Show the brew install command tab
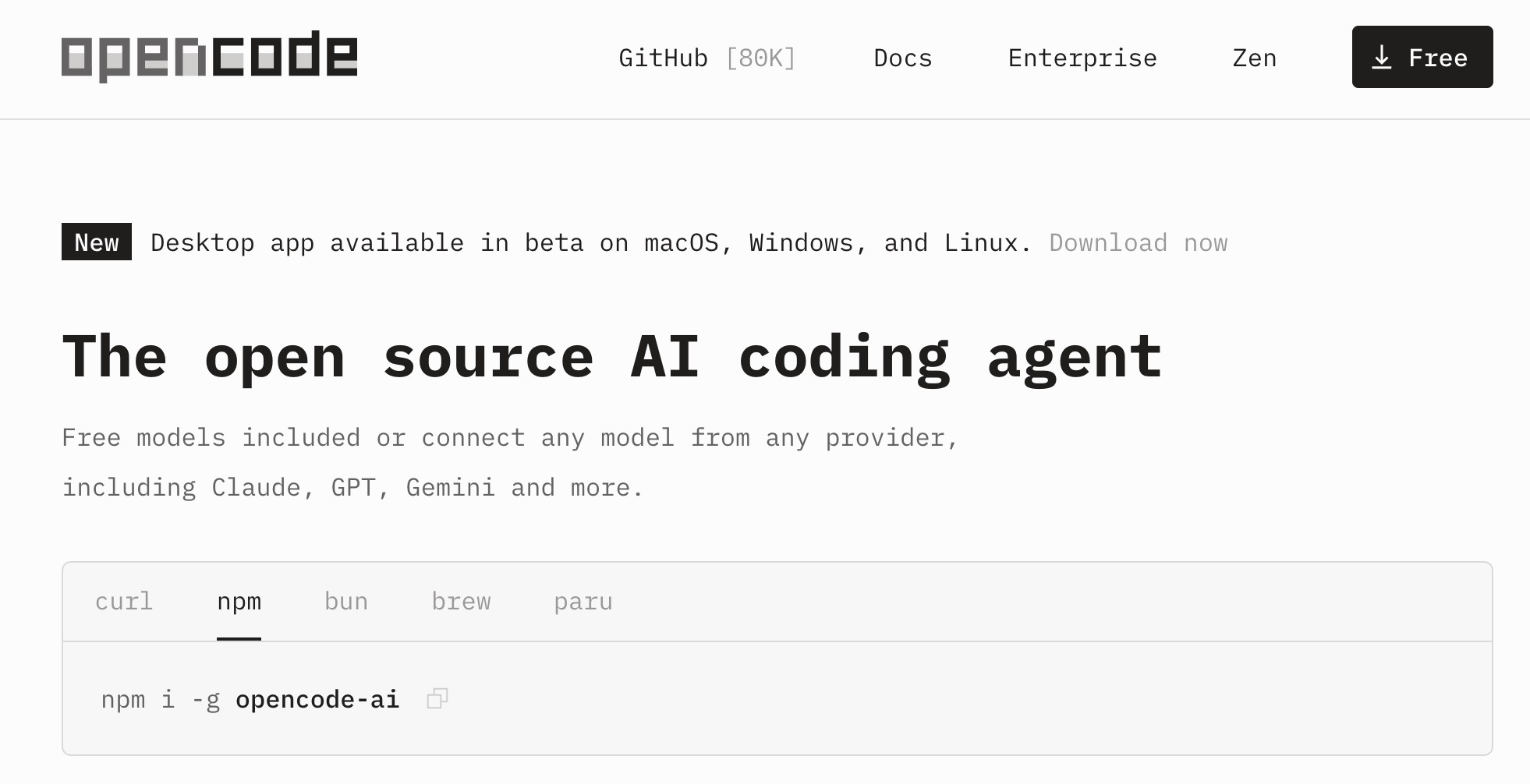 [x=461, y=602]
